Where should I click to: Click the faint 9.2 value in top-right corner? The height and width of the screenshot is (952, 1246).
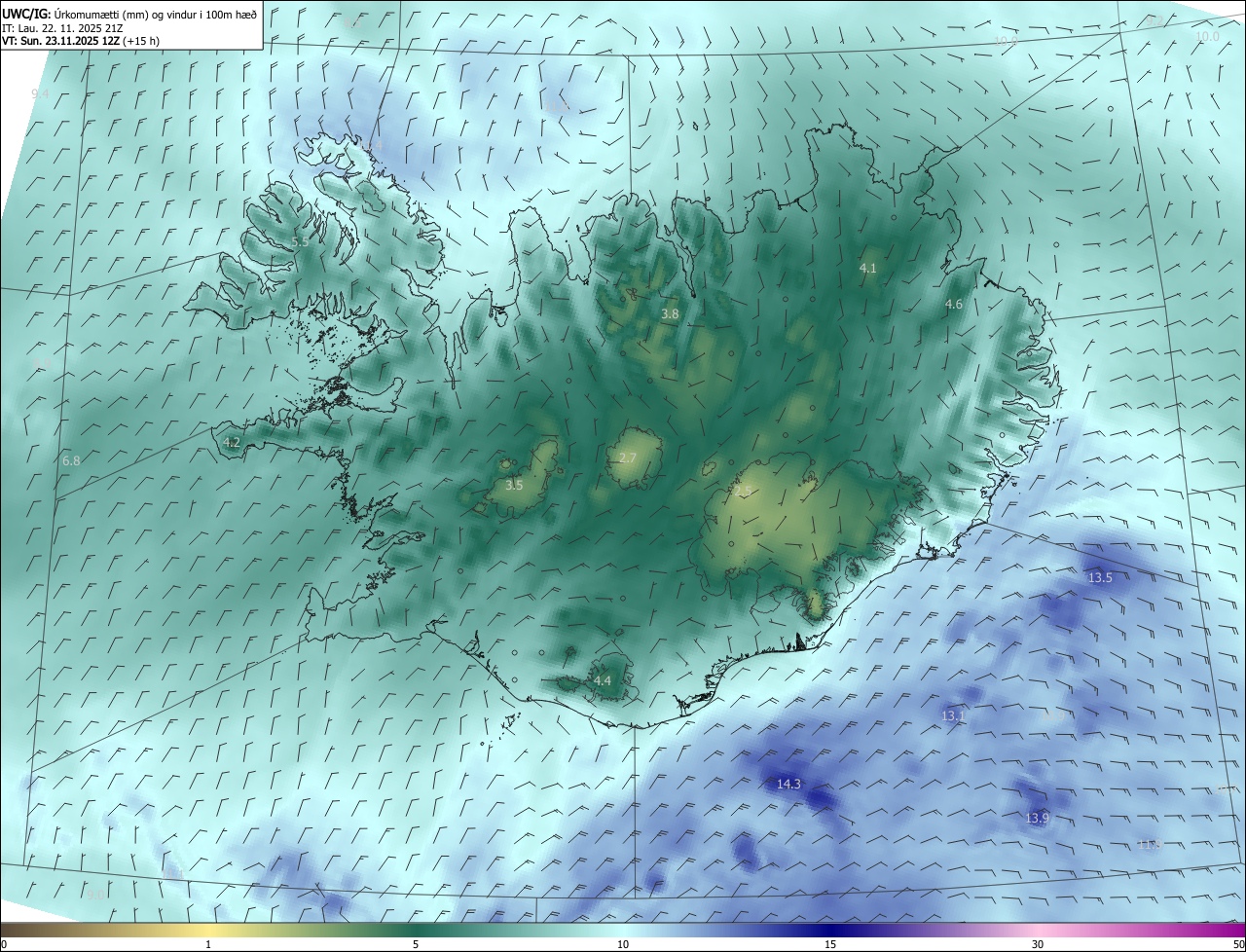[1155, 20]
